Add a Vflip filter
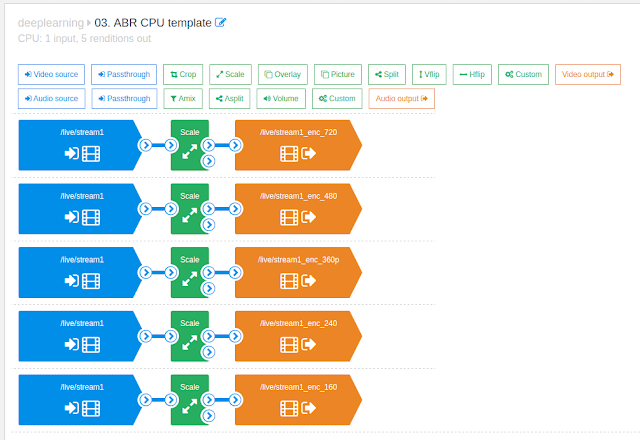640x440 pixels. point(429,74)
